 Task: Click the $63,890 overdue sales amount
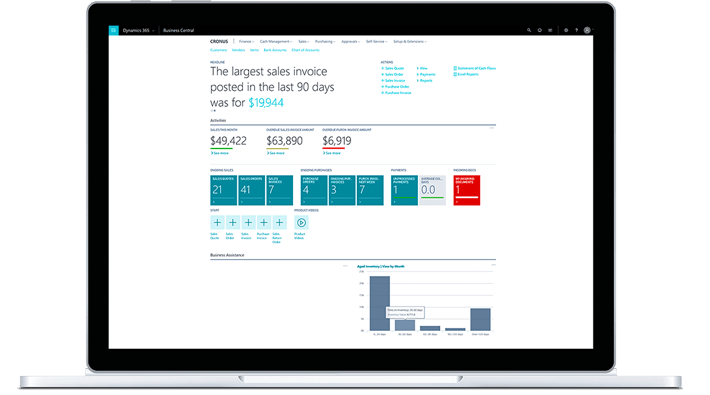pos(284,141)
